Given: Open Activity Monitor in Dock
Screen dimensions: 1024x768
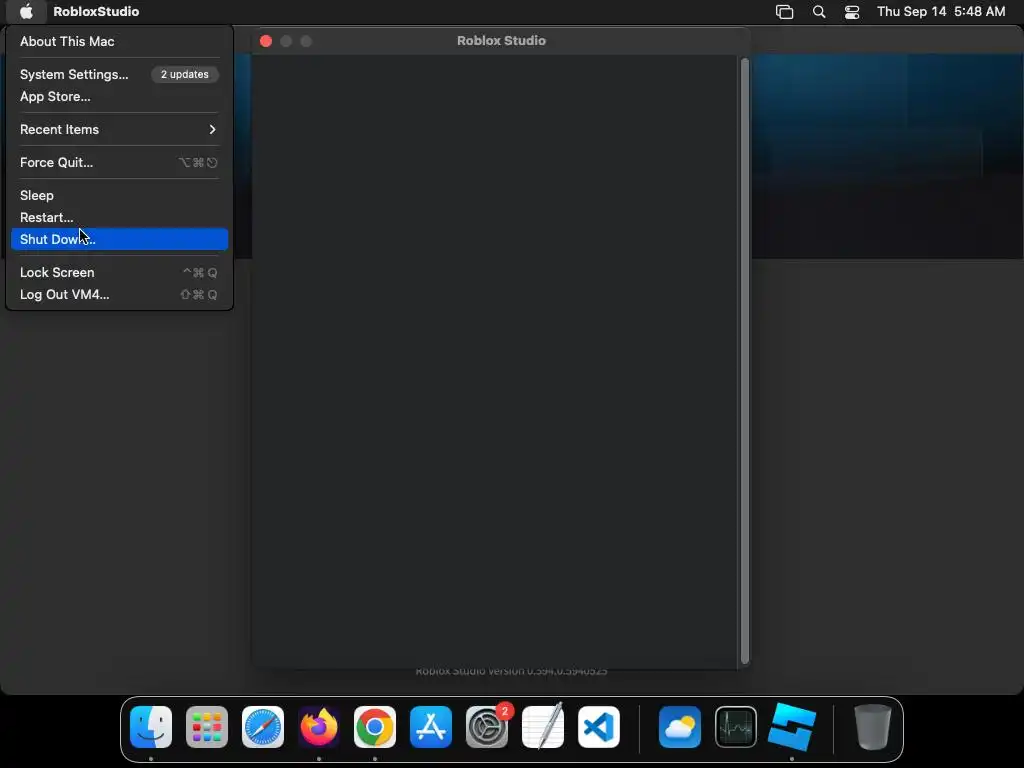Looking at the screenshot, I should point(736,727).
